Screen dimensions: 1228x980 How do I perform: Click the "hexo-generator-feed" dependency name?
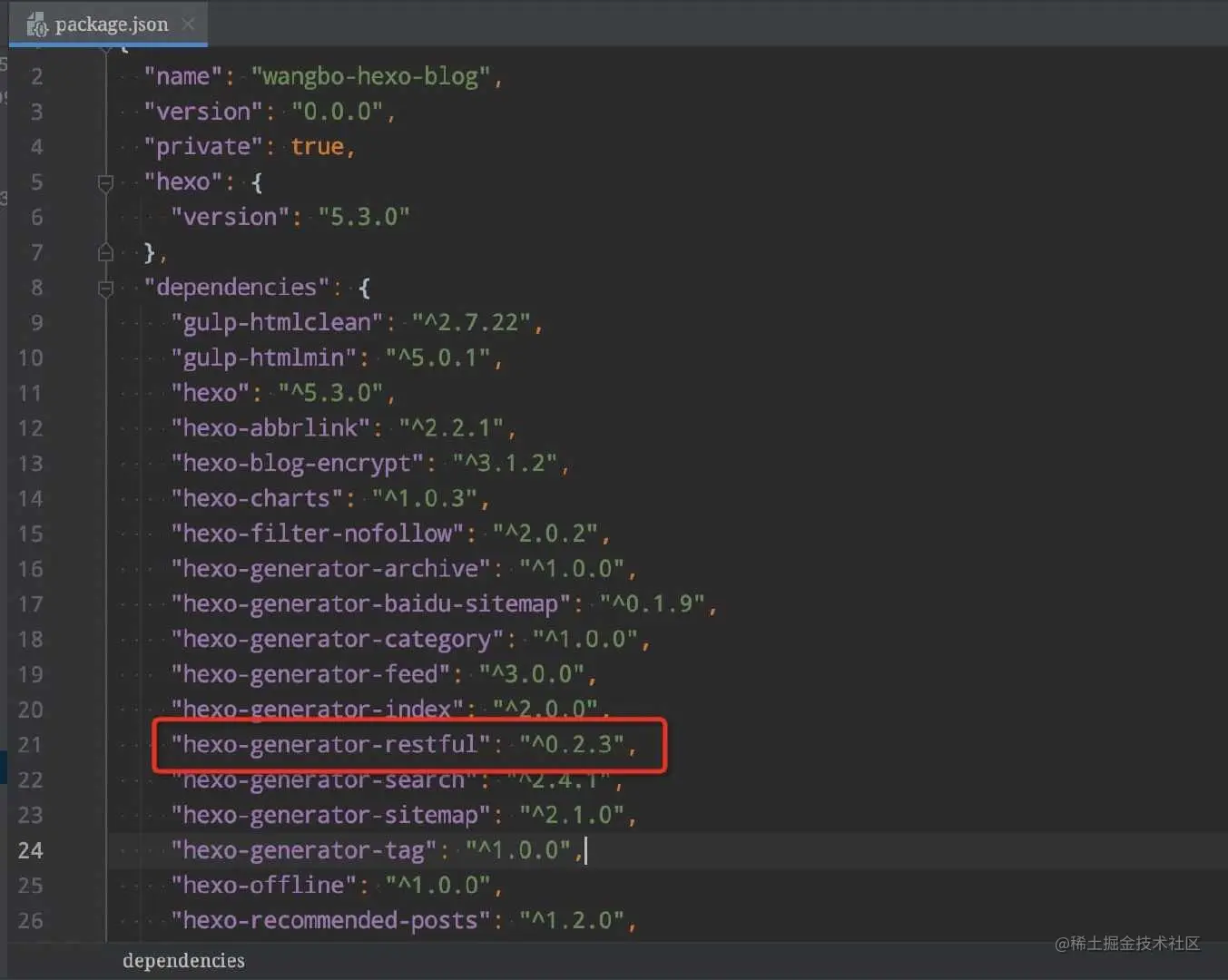[310, 674]
